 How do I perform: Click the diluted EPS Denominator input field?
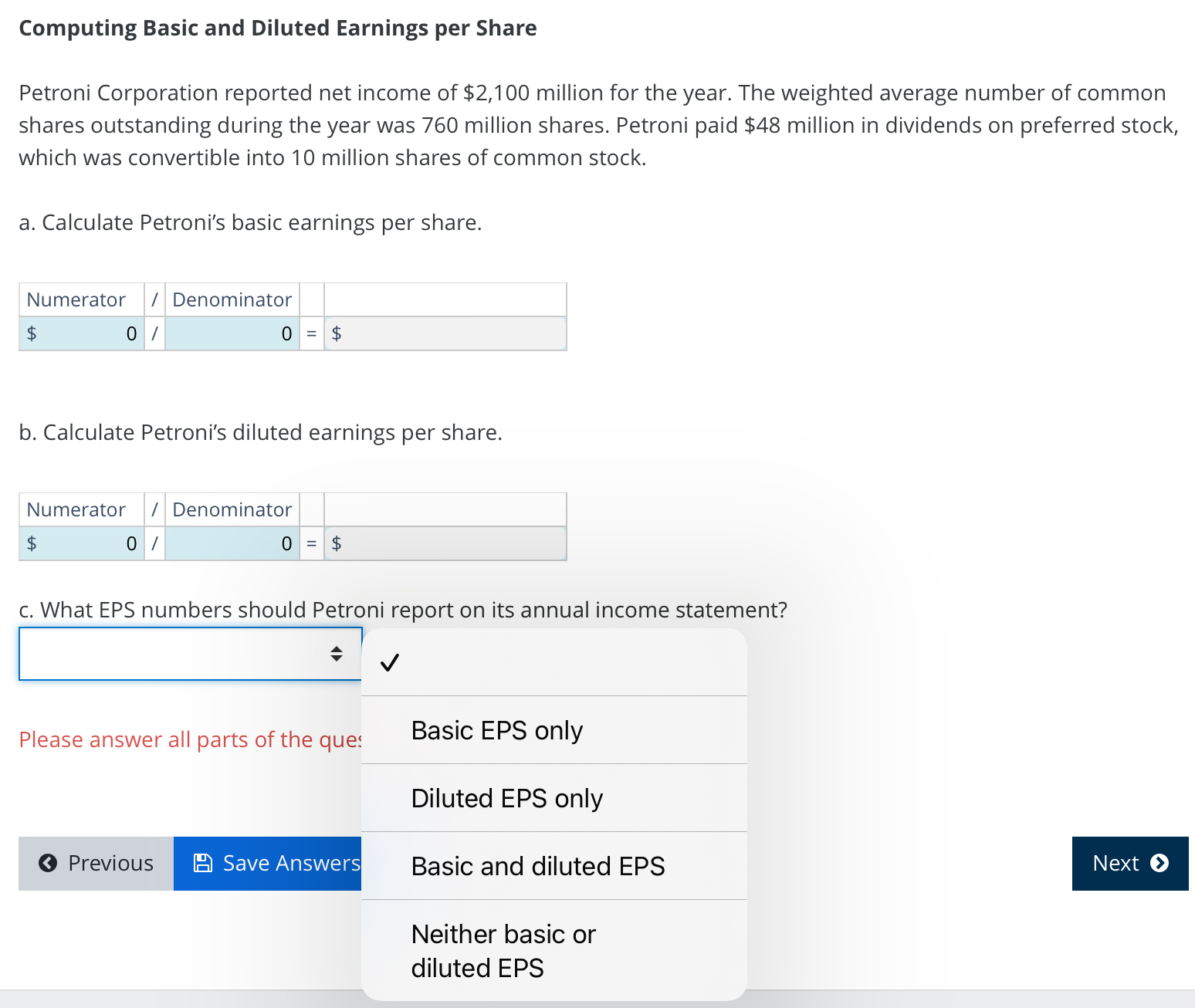click(232, 543)
